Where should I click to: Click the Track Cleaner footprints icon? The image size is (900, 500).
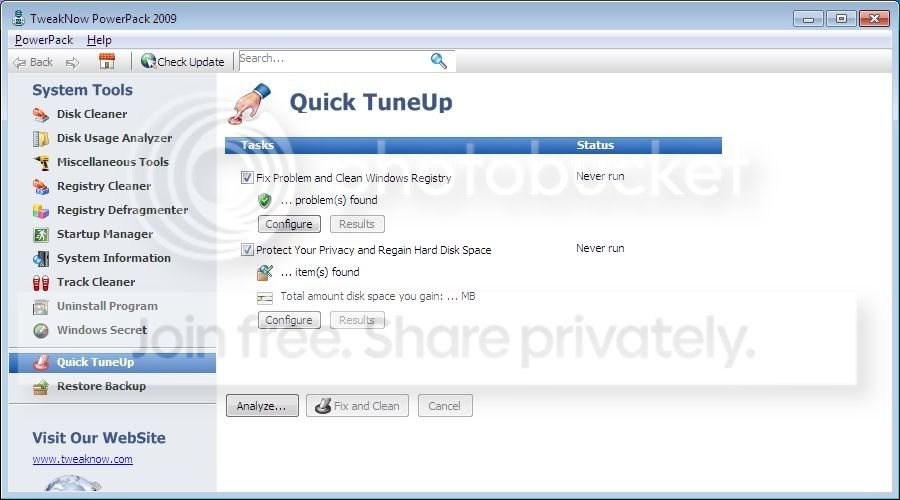point(41,282)
